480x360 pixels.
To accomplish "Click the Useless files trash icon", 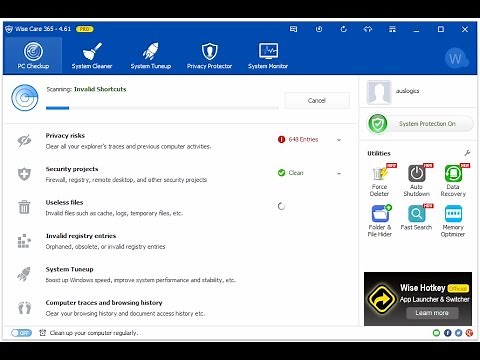I will (x=24, y=207).
